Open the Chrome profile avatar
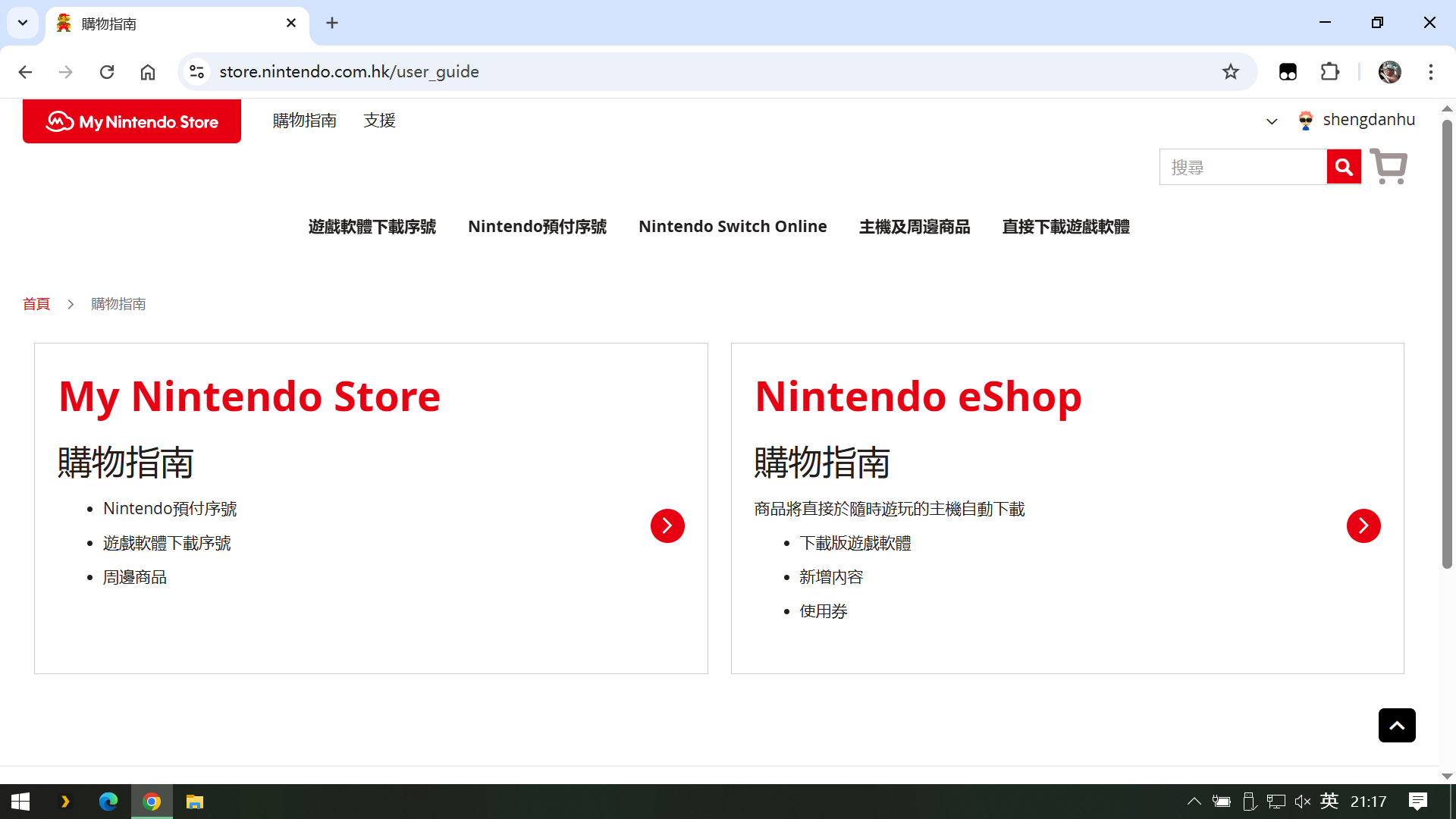Viewport: 1456px width, 819px height. tap(1389, 71)
